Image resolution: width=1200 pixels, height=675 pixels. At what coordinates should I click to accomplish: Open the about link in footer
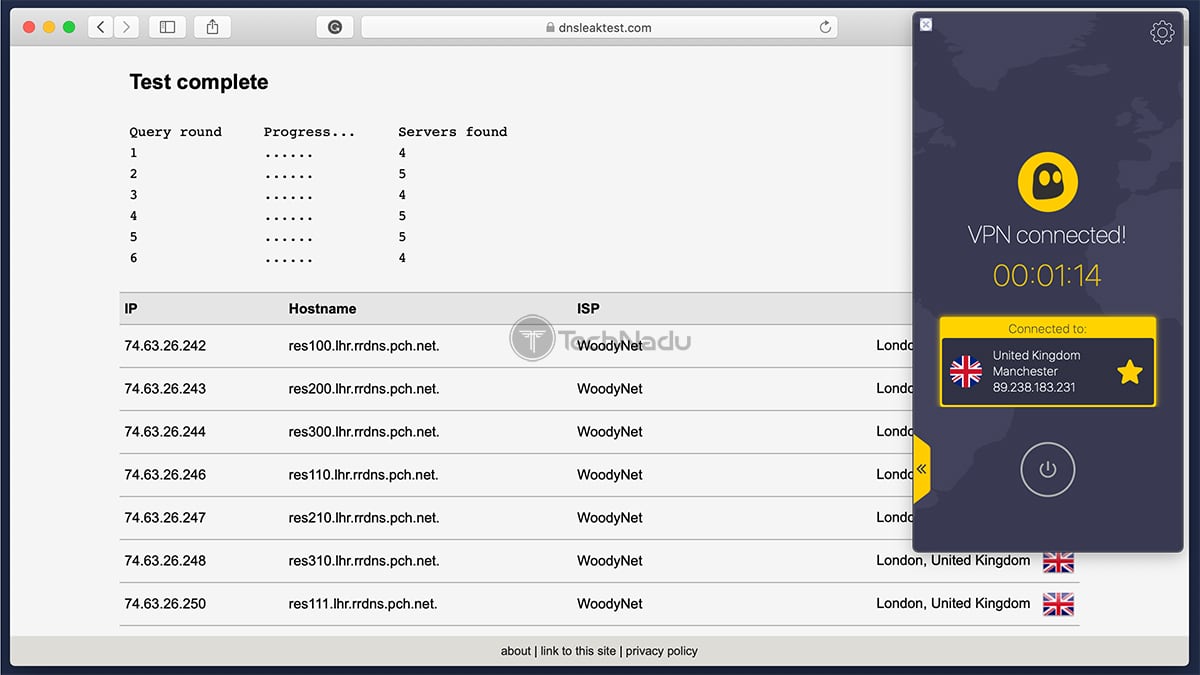(x=516, y=651)
